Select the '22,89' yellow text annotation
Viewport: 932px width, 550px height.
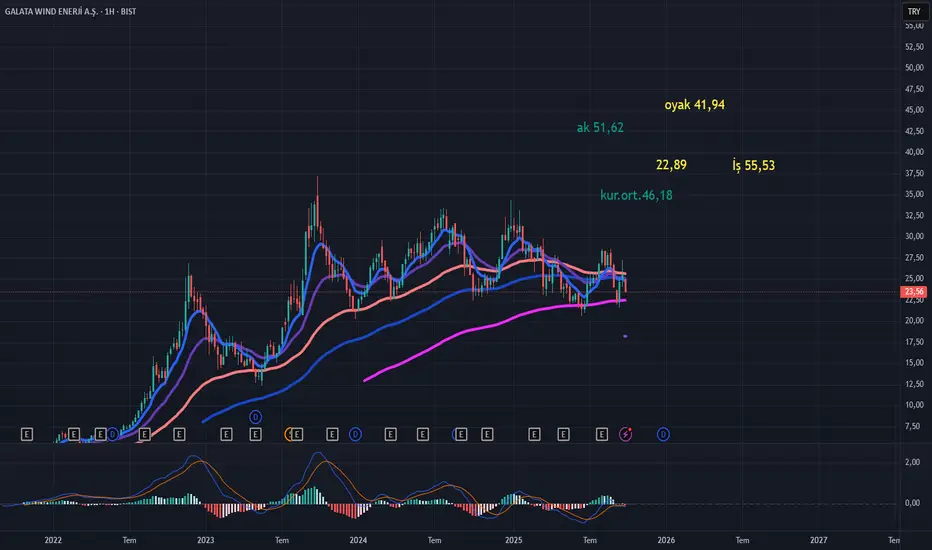(671, 165)
